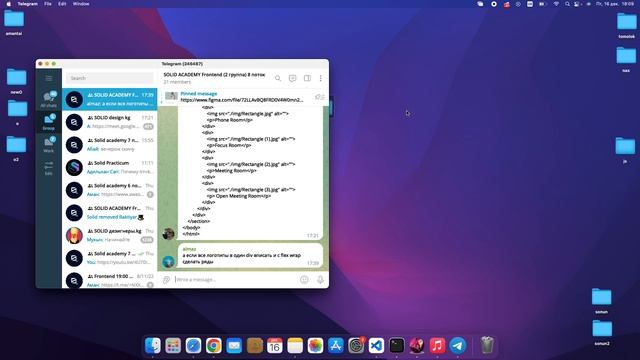
Task: Open Mail from the Dock
Action: [234, 345]
